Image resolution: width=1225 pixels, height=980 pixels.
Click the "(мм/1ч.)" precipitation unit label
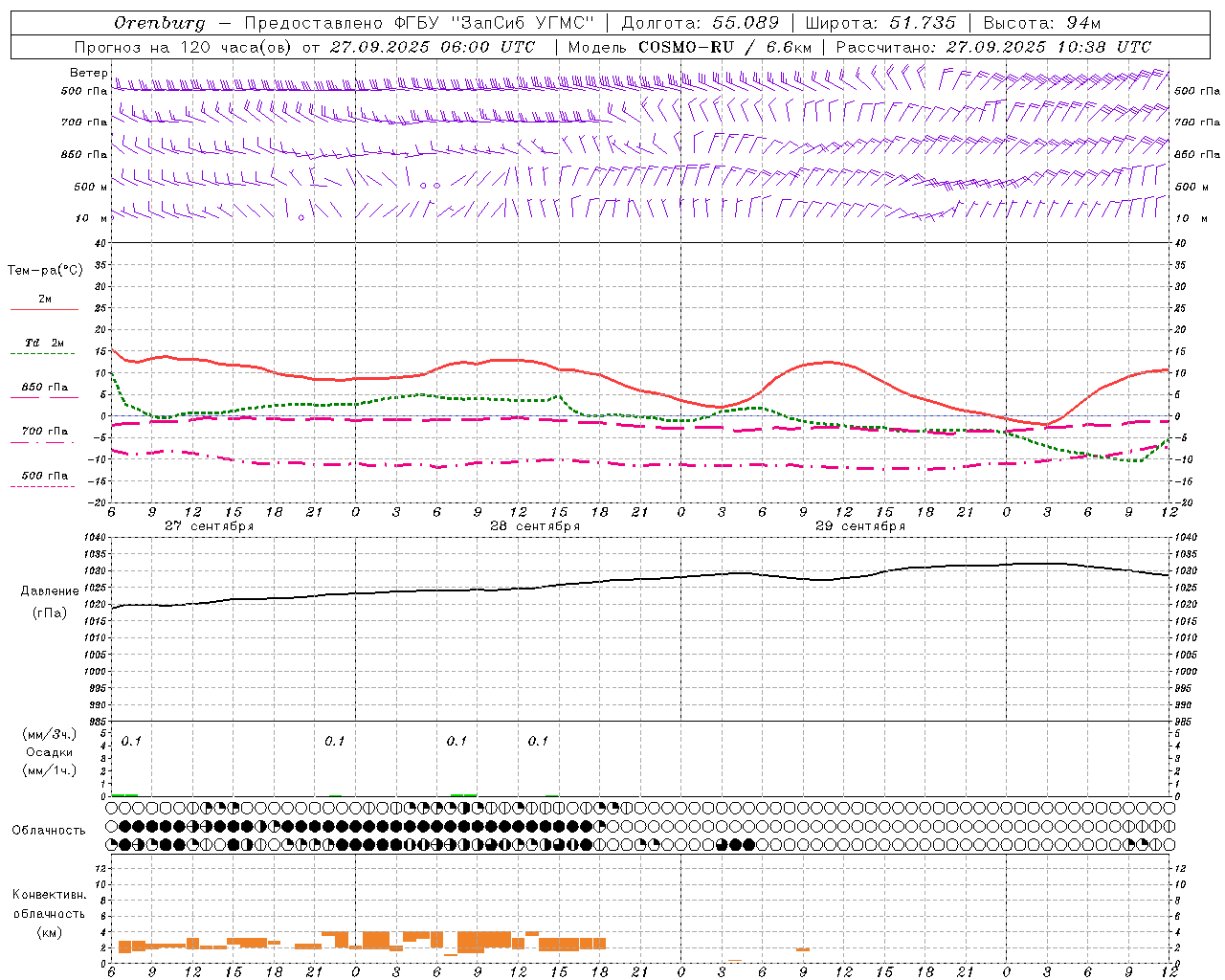pos(50,770)
